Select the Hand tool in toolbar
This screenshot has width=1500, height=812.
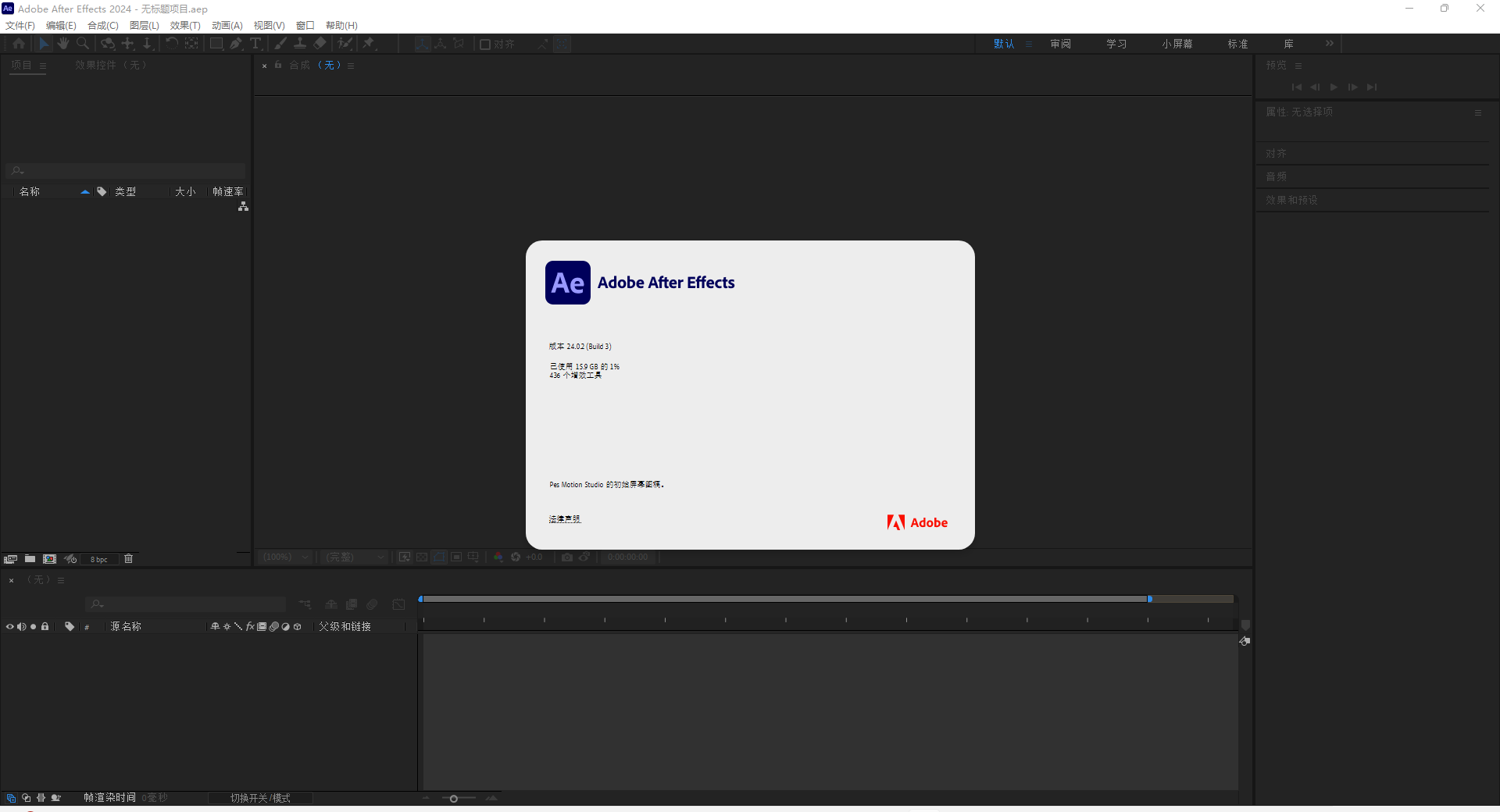(63, 44)
